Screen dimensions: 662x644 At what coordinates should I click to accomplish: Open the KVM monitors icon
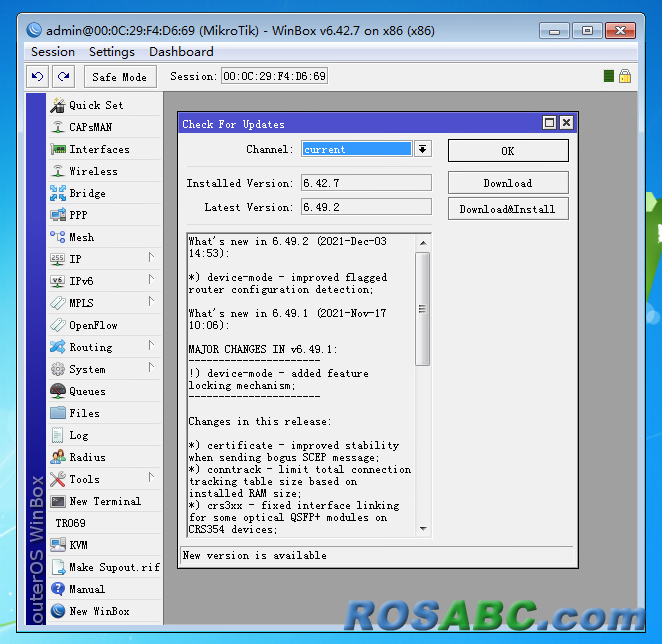point(58,545)
